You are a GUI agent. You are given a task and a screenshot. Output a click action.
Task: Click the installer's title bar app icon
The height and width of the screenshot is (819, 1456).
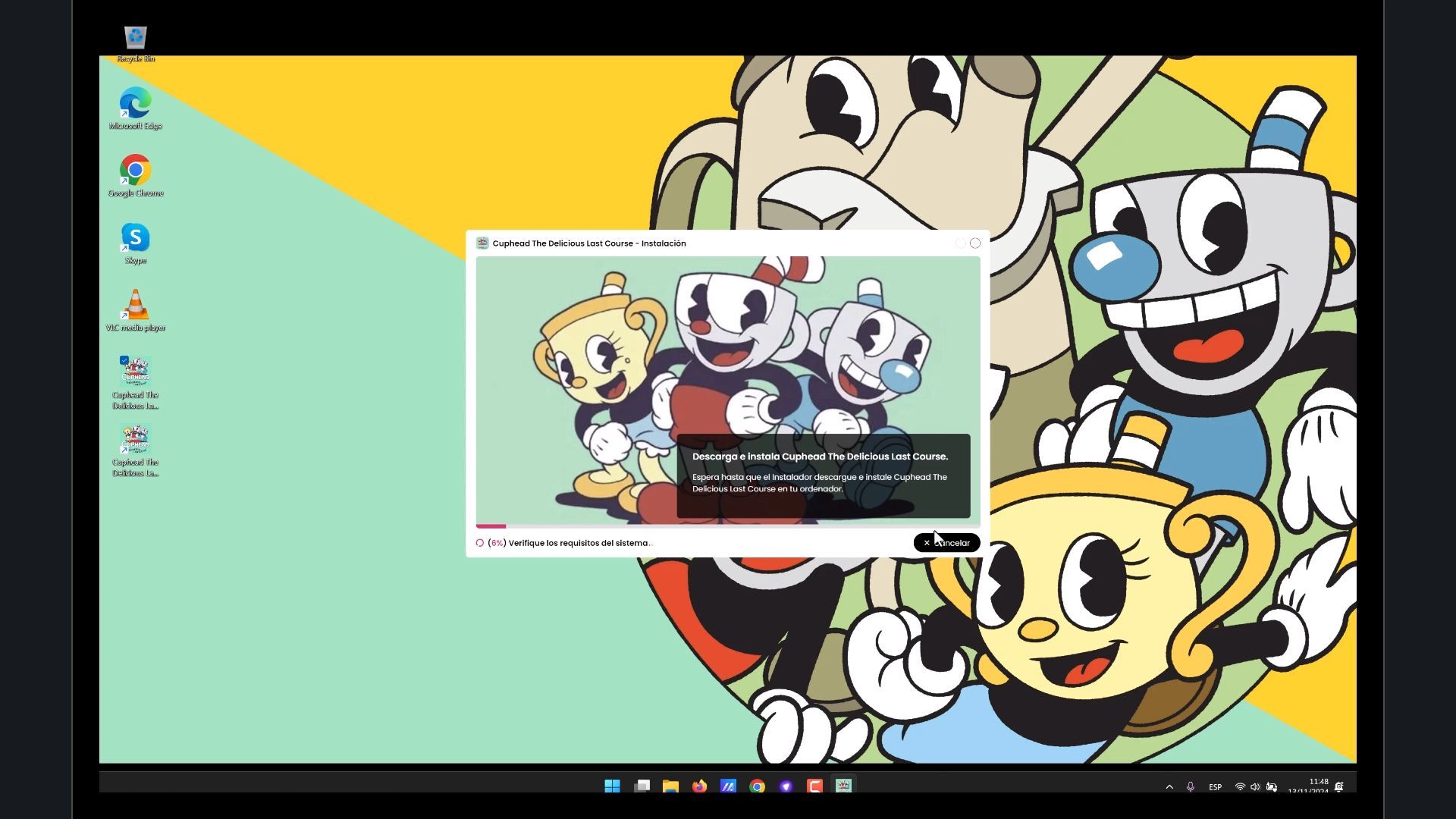[x=482, y=243]
